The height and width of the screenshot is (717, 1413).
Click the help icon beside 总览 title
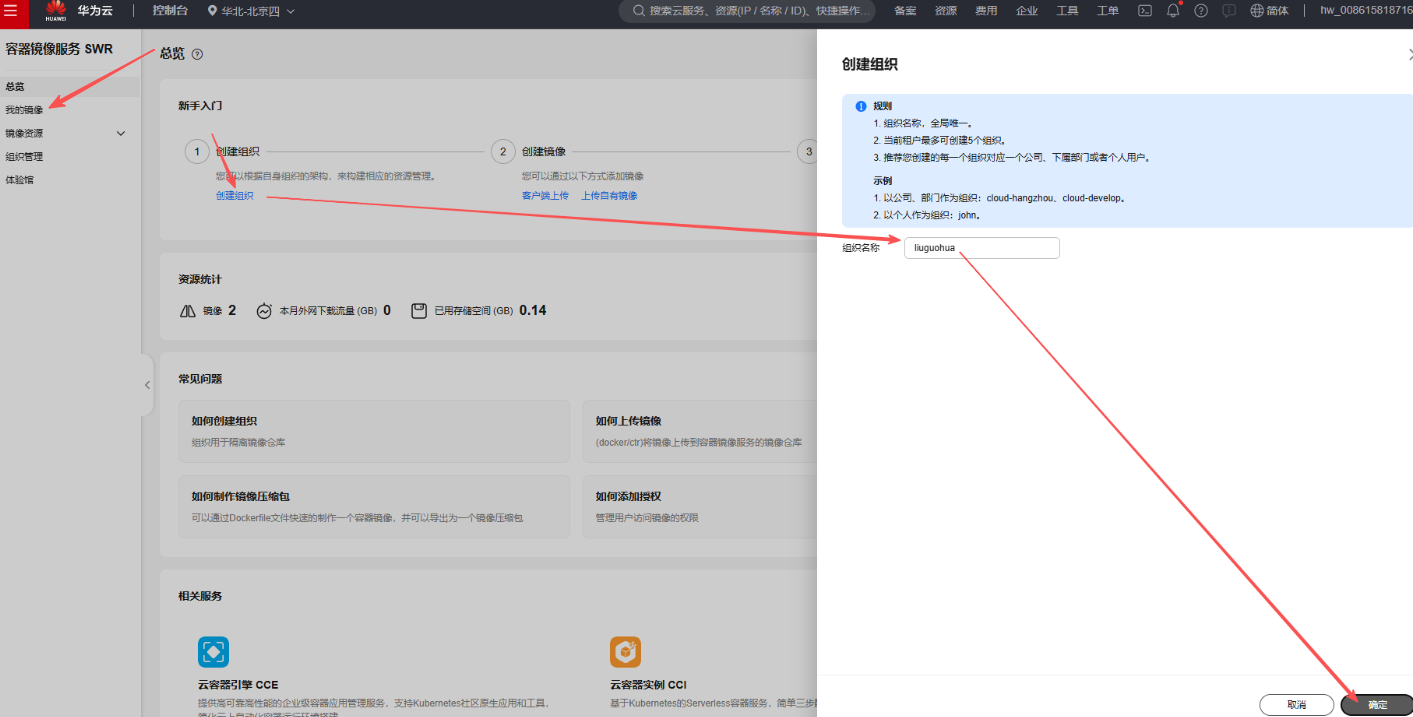197,54
